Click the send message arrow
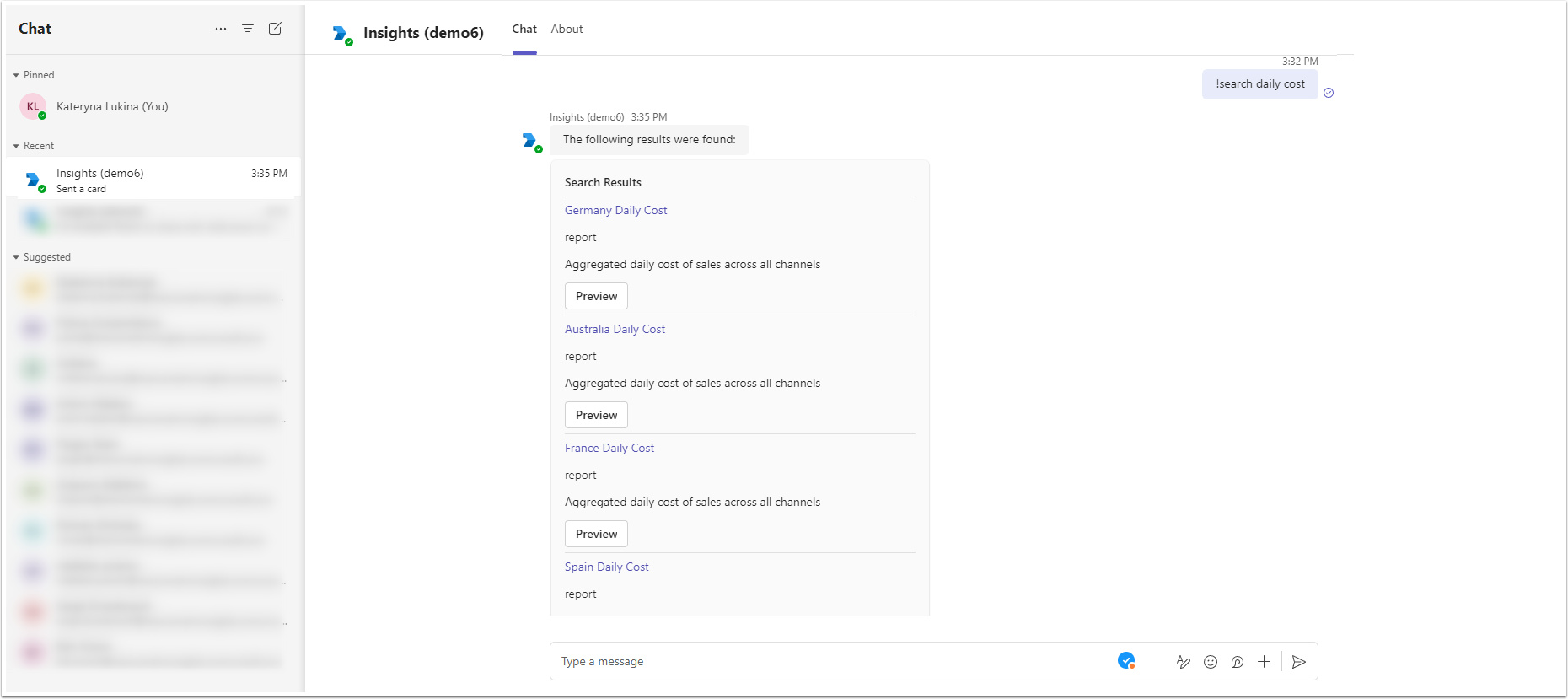1568x699 pixels. click(x=1299, y=662)
